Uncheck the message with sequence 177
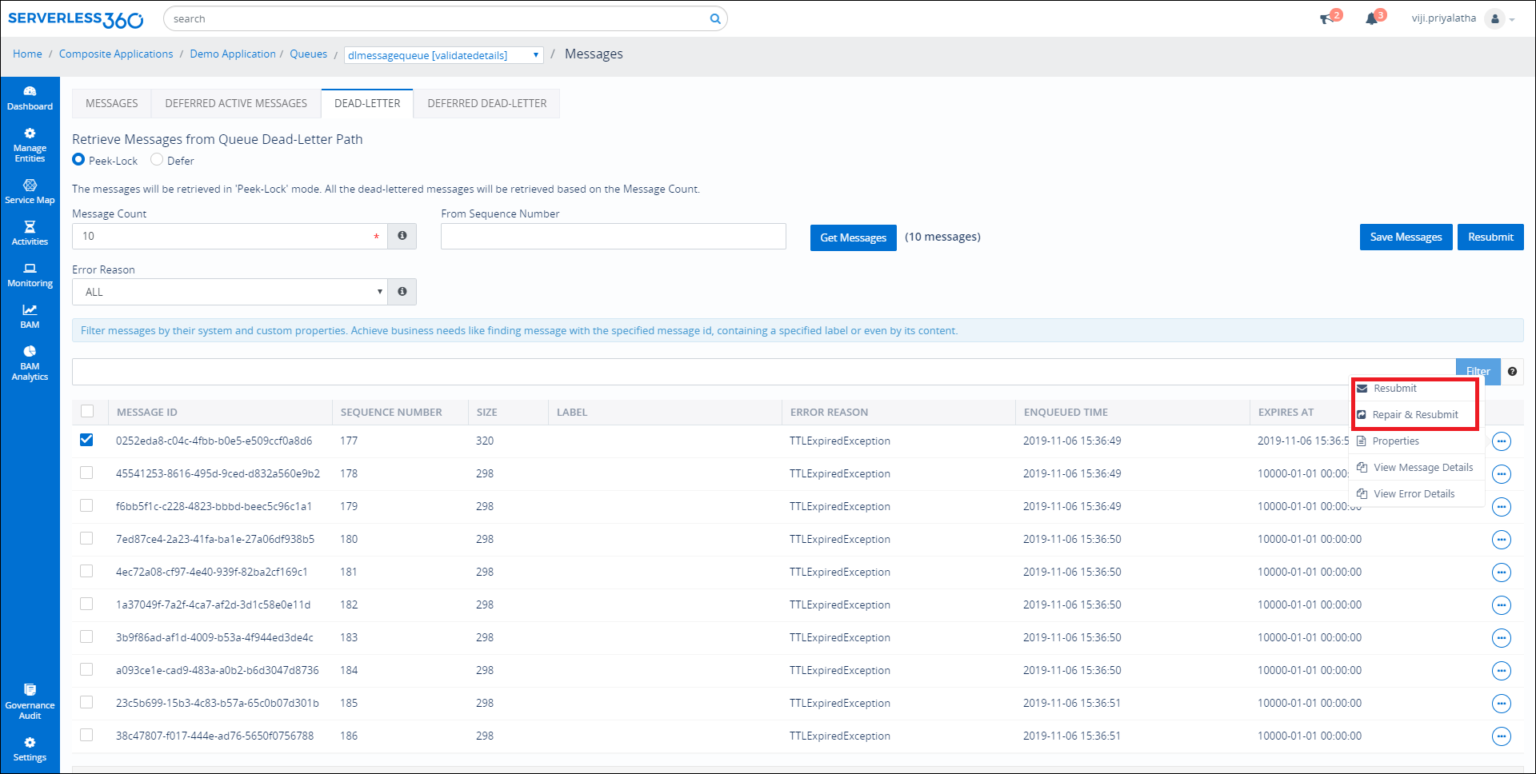 pyautogui.click(x=87, y=440)
